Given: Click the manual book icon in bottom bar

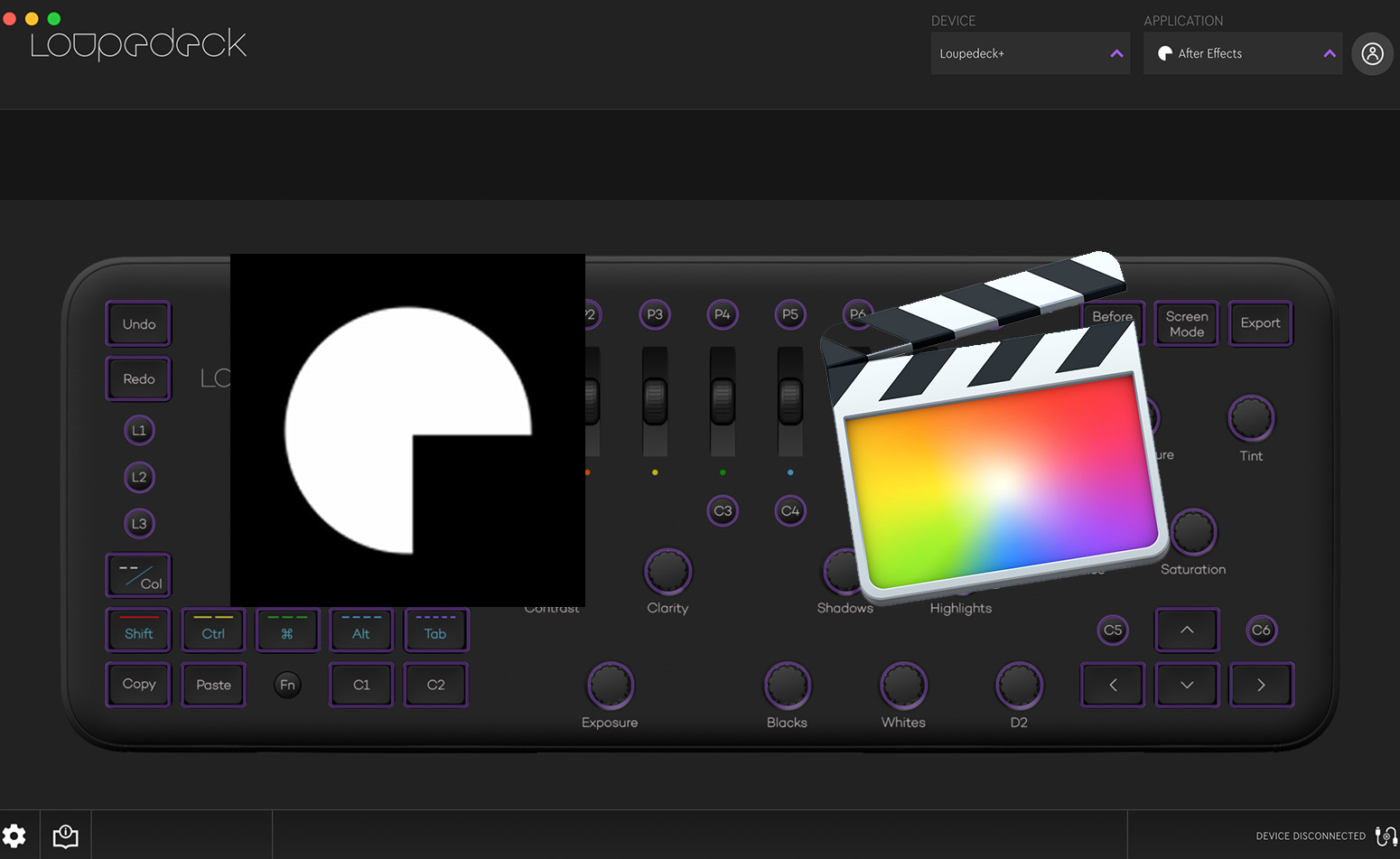Looking at the screenshot, I should tap(65, 836).
